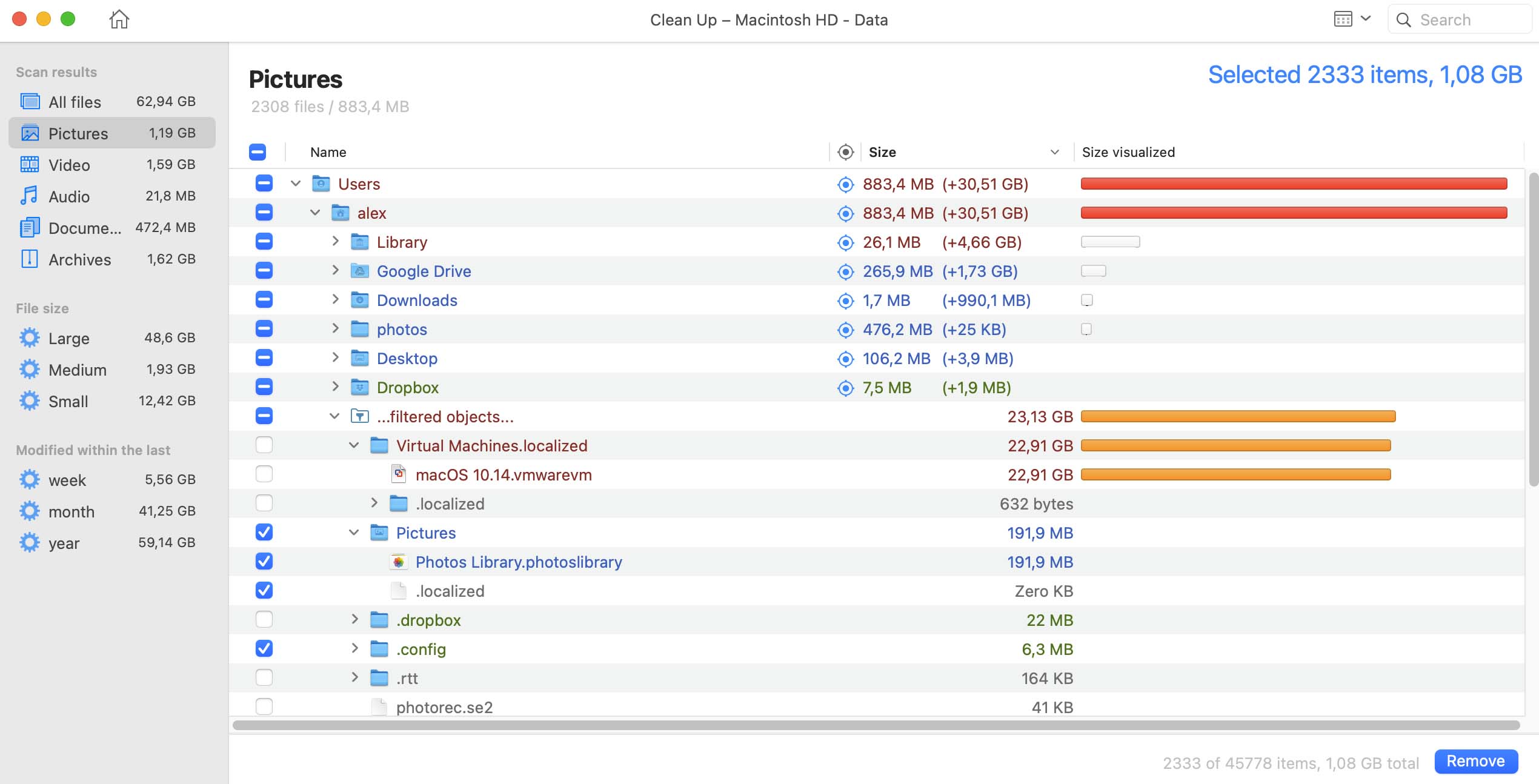1539x784 pixels.
Task: Enable the Virtual Machines.localized checkbox
Action: 264,445
